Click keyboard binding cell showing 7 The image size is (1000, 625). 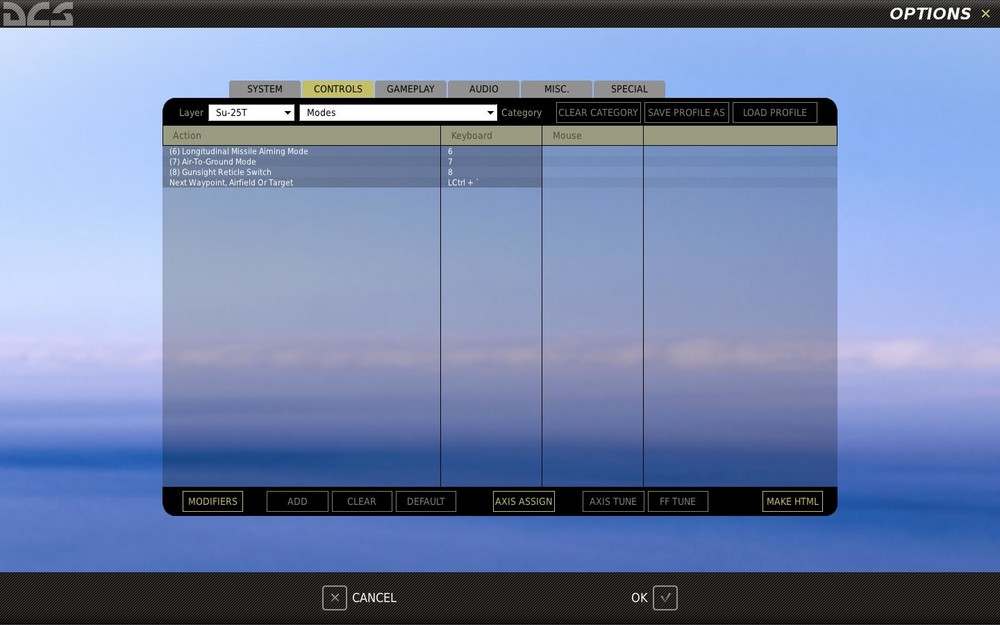[491, 162]
